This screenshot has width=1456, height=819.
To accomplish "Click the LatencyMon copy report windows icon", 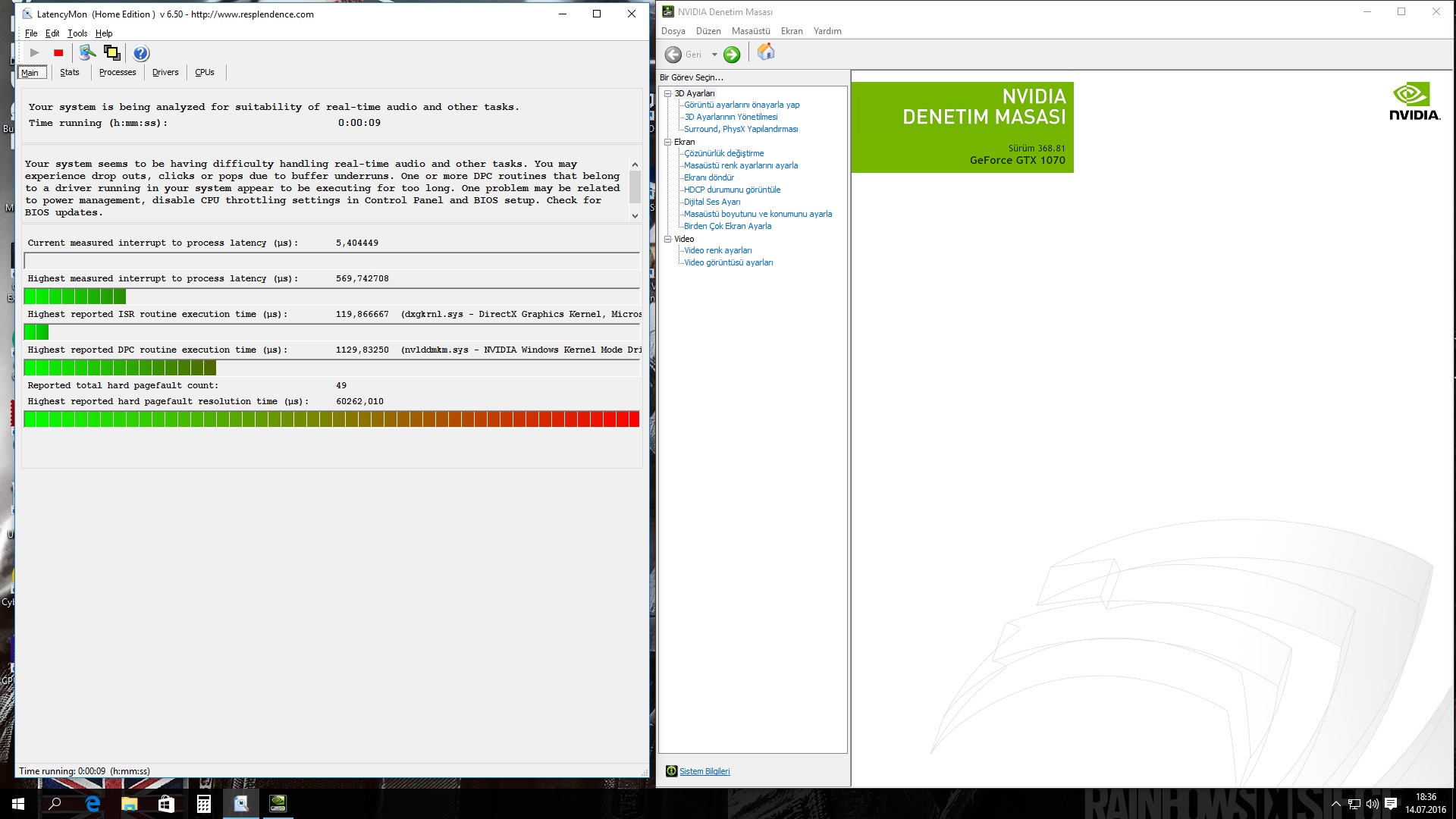I will coord(112,53).
